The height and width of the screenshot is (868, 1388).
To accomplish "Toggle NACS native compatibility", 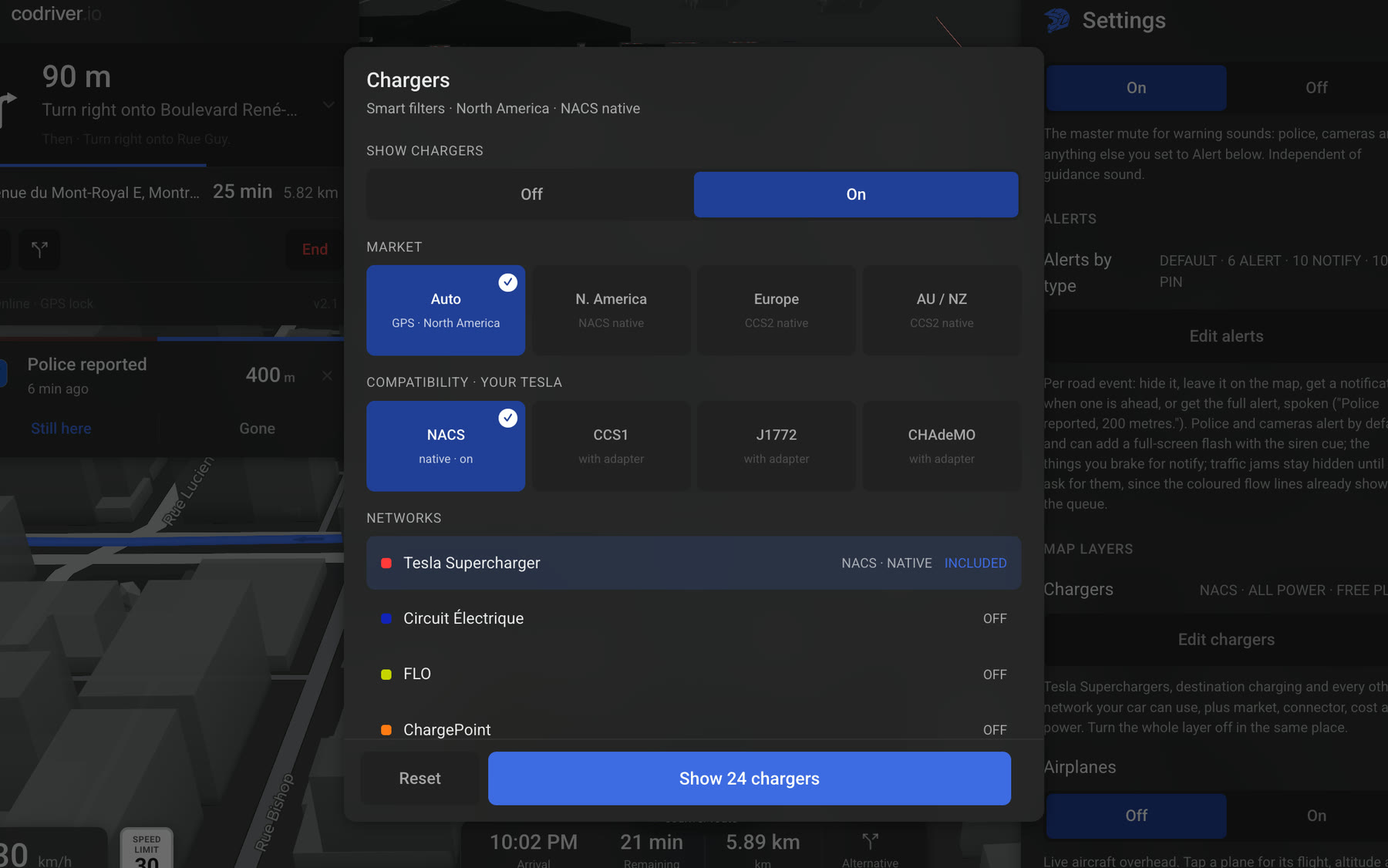I will pos(446,446).
